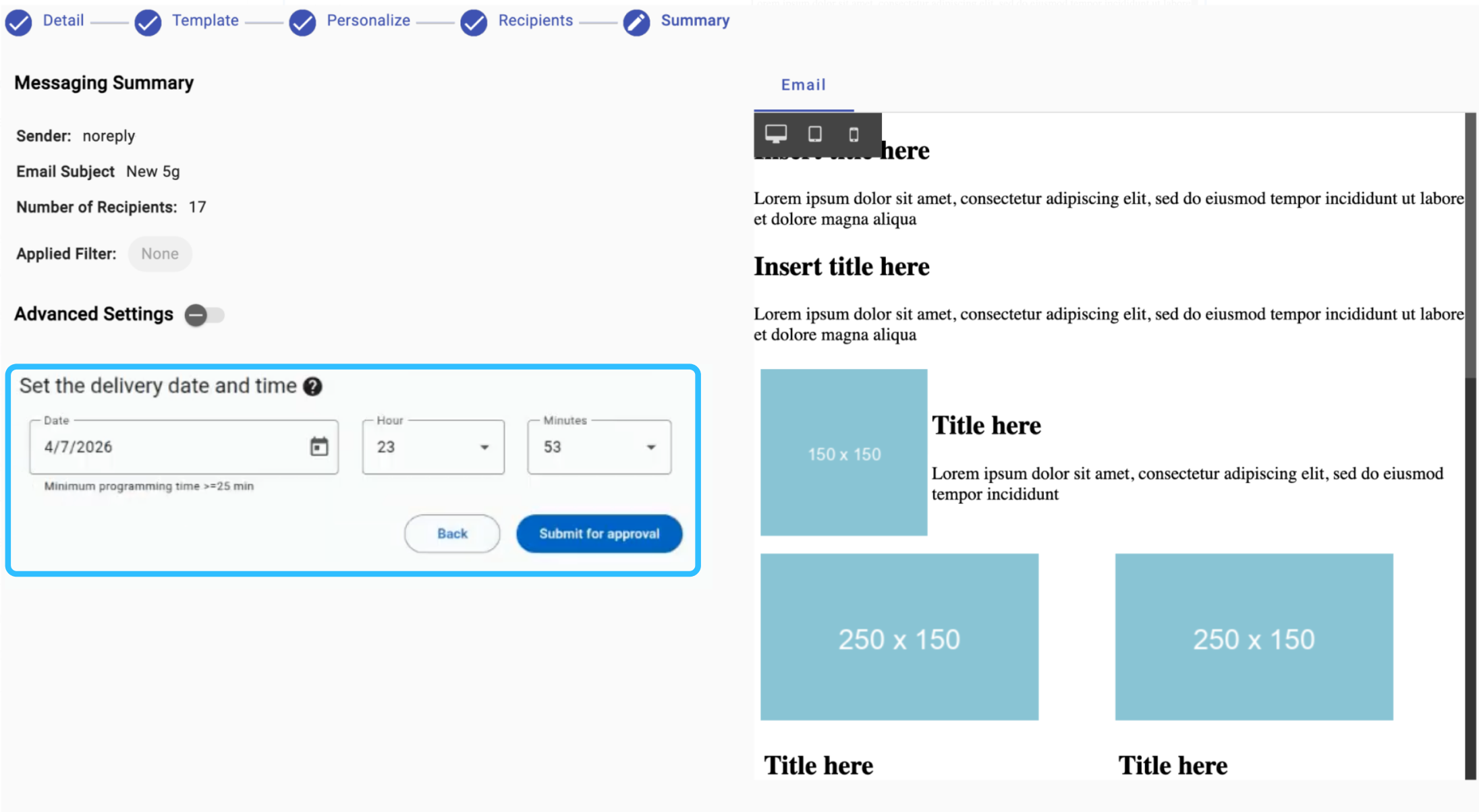The width and height of the screenshot is (1479, 812).
Task: Open the Hour dropdown
Action: [432, 447]
